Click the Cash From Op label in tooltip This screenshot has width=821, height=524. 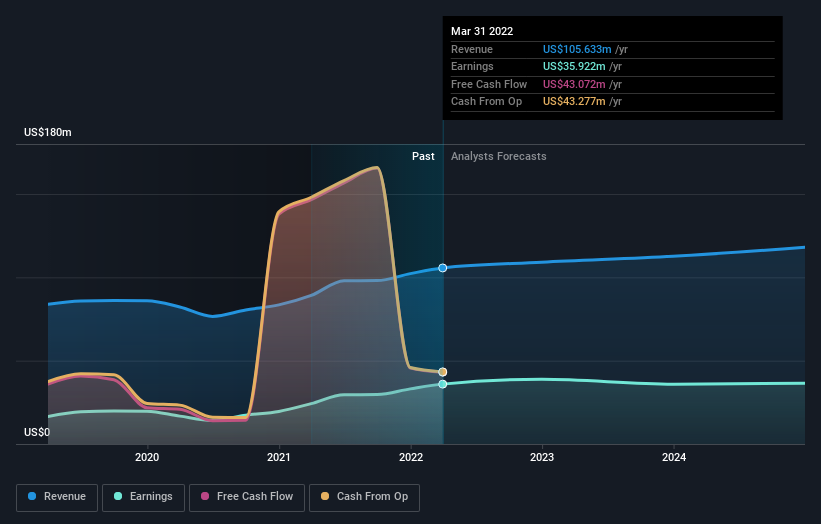[486, 102]
